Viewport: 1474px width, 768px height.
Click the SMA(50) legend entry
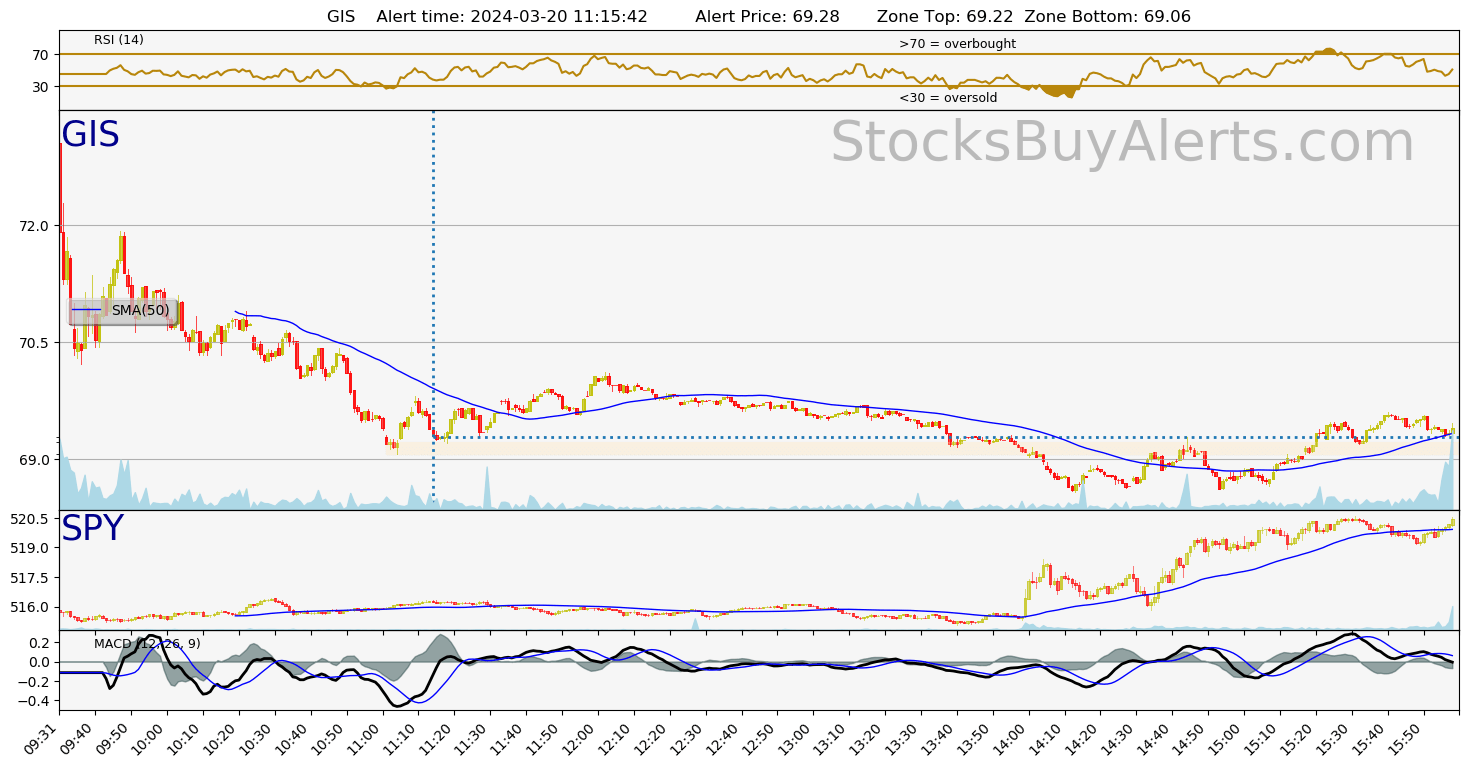123,311
